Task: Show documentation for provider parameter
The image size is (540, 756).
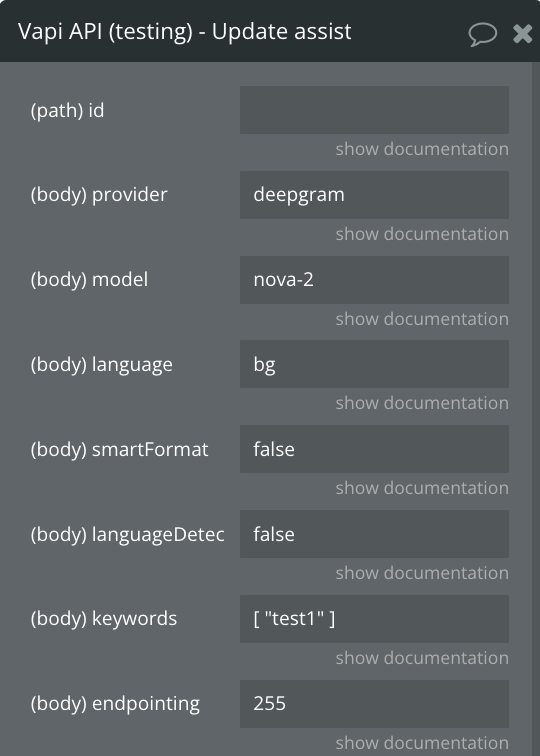Action: click(x=422, y=234)
